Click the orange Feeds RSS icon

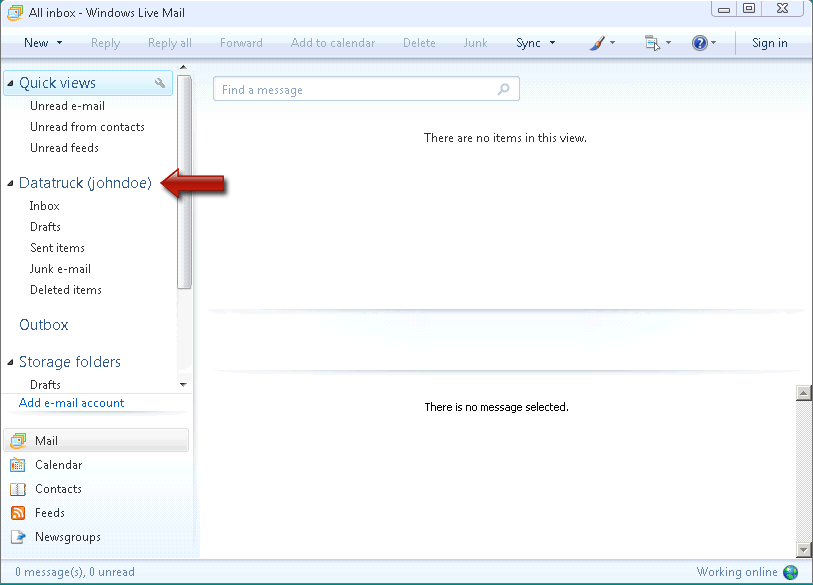[18, 513]
